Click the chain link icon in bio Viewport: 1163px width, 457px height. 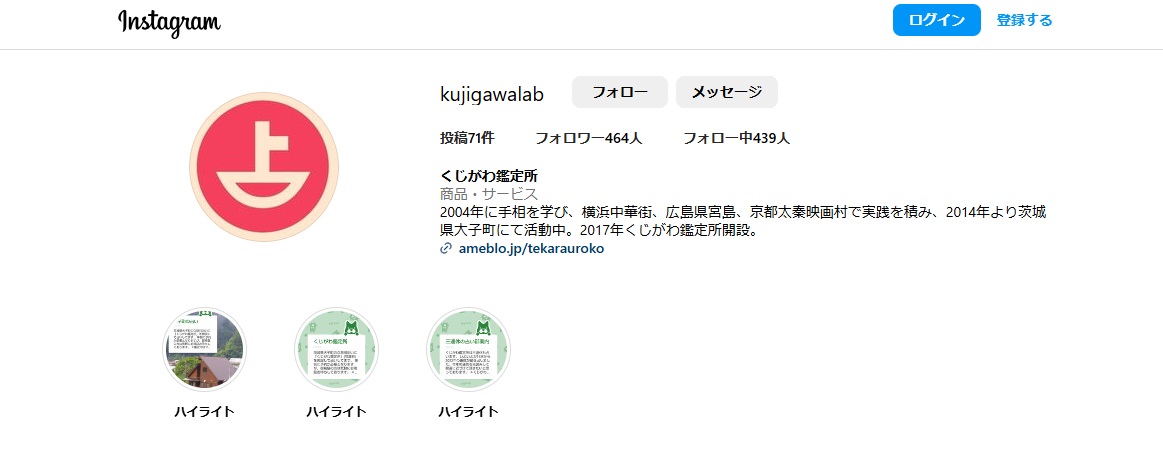click(446, 249)
